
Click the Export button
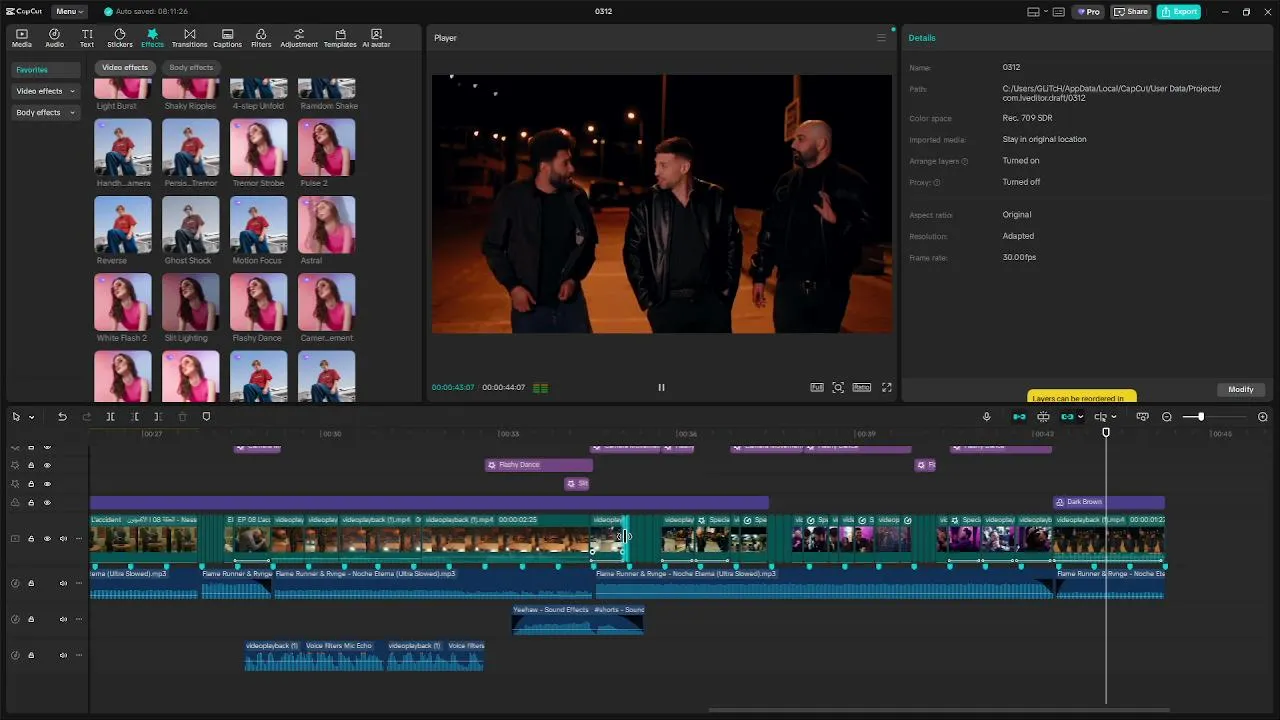pyautogui.click(x=1179, y=12)
